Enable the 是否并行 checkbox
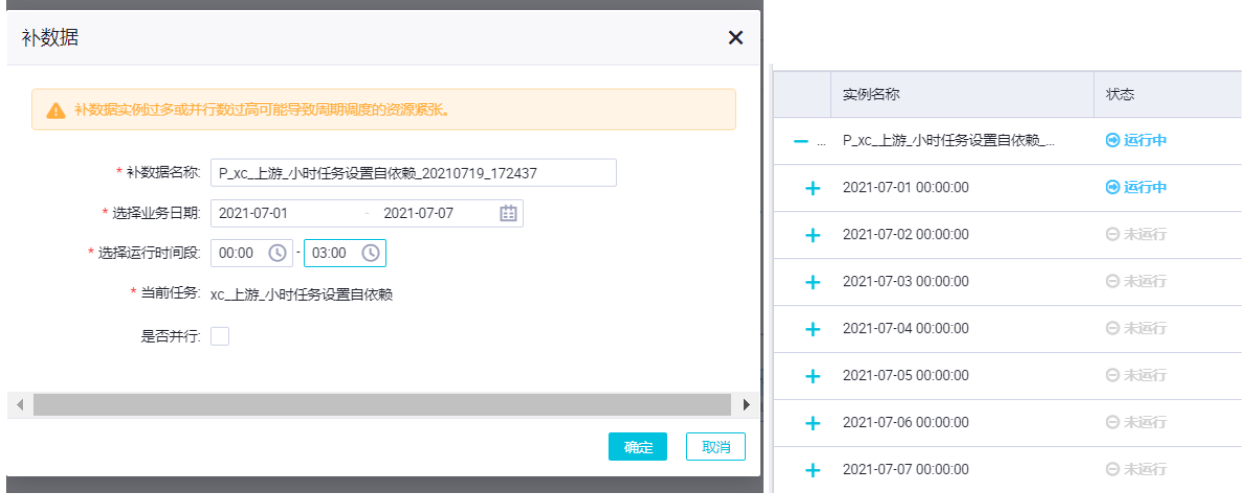This screenshot has width=1245, height=501. pos(220,336)
